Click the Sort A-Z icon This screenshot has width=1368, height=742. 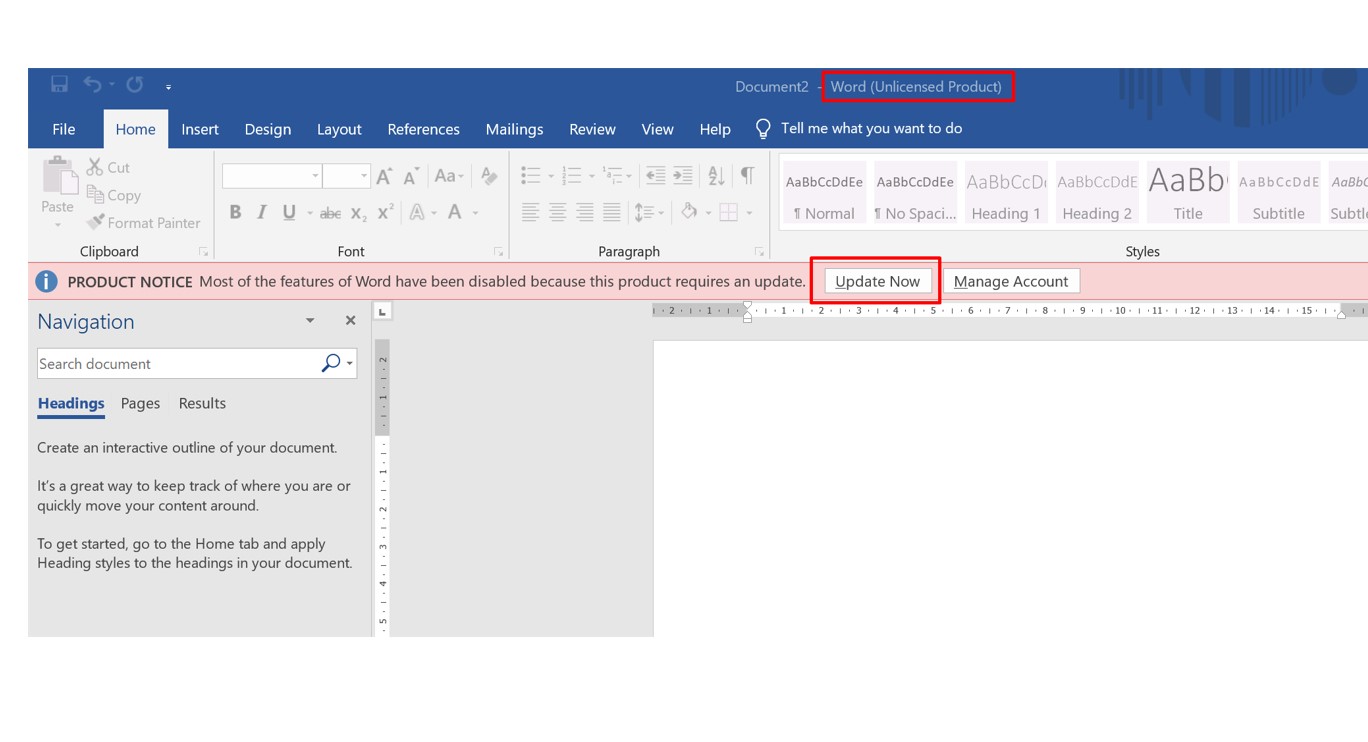(x=716, y=176)
